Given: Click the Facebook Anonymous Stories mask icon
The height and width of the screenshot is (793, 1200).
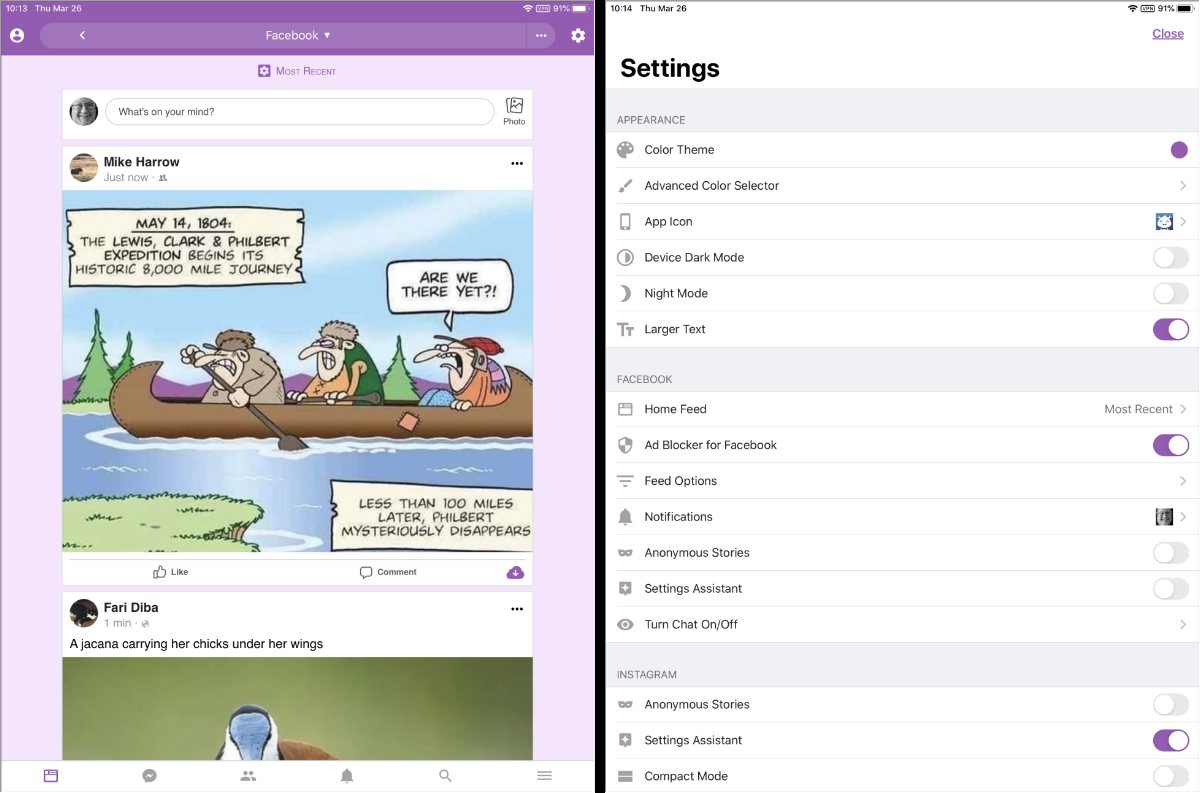Looking at the screenshot, I should point(625,553).
